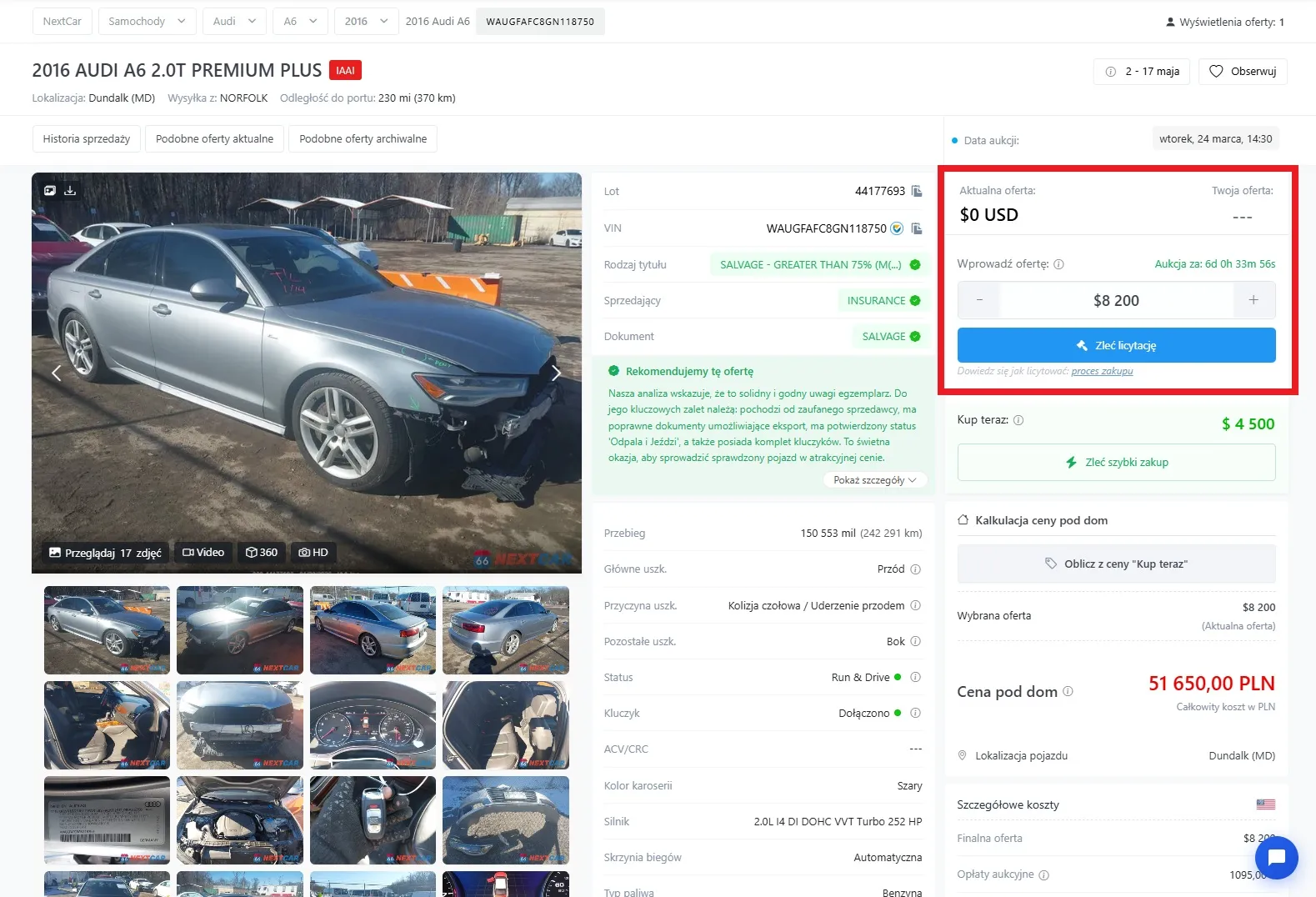1316x897 pixels.
Task: Open the Historia sprzedaży tab
Action: (87, 139)
